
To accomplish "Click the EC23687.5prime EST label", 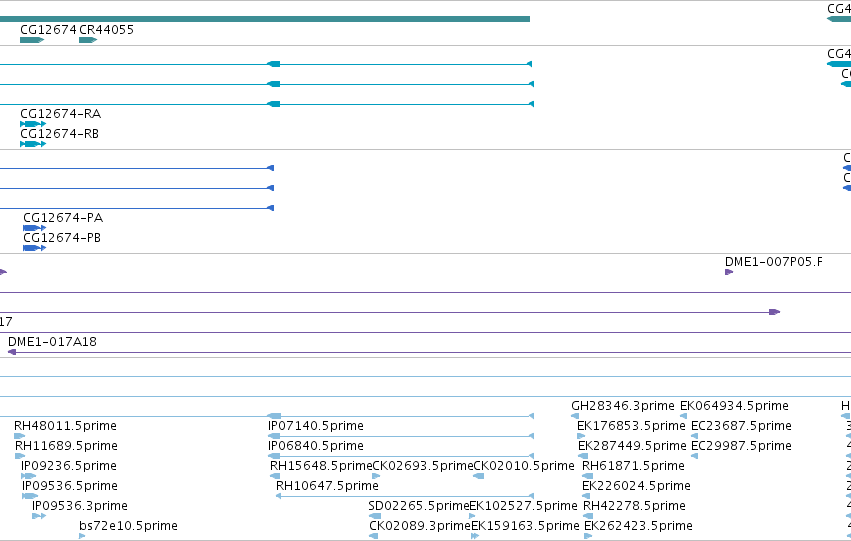I will (x=741, y=426).
